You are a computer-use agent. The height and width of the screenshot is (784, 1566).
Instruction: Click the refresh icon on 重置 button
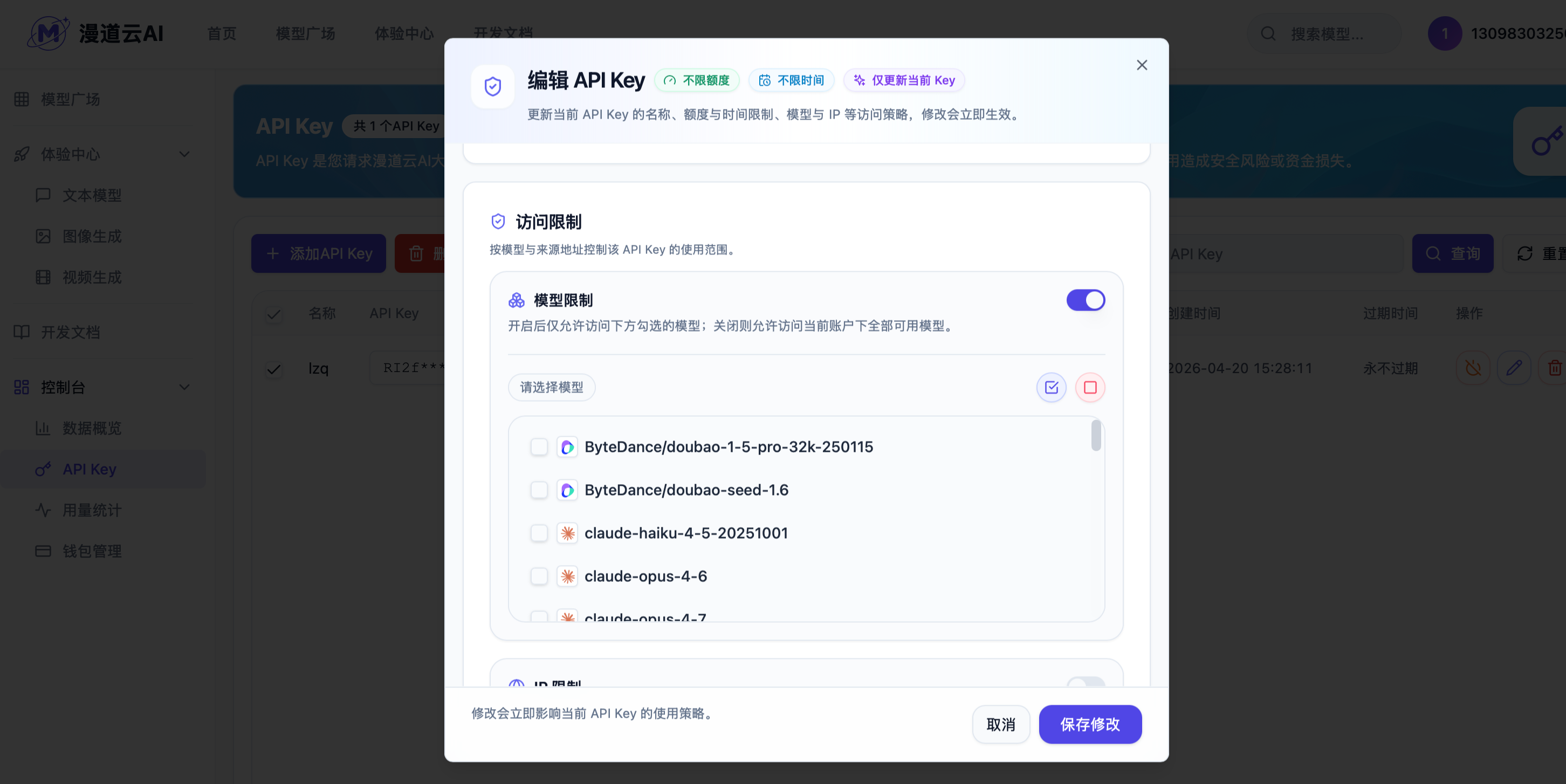coord(1524,253)
